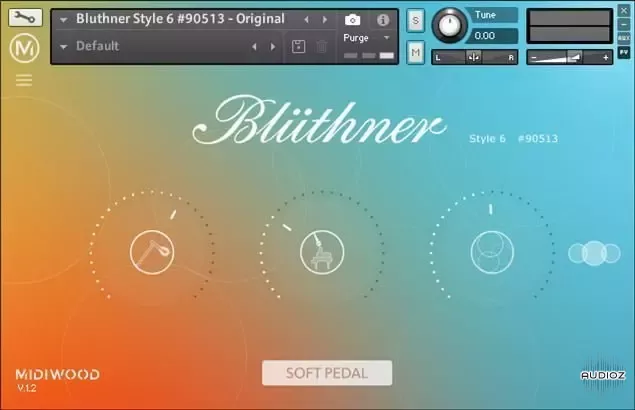Click the microphone dial's outer ring indicator
Image resolution: width=635 pixels, height=410 pixels.
287,228
